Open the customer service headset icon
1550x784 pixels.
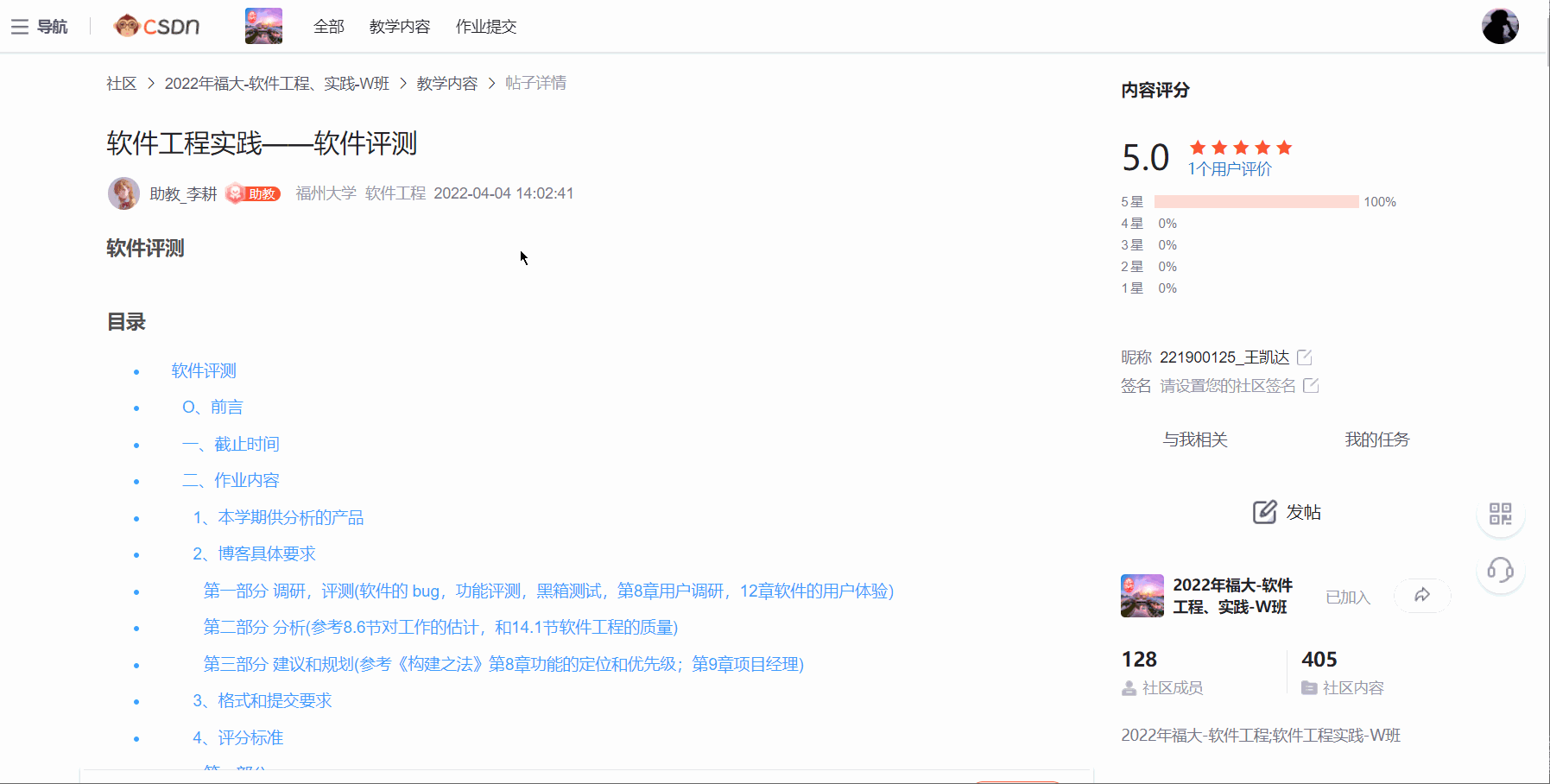coord(1501,571)
